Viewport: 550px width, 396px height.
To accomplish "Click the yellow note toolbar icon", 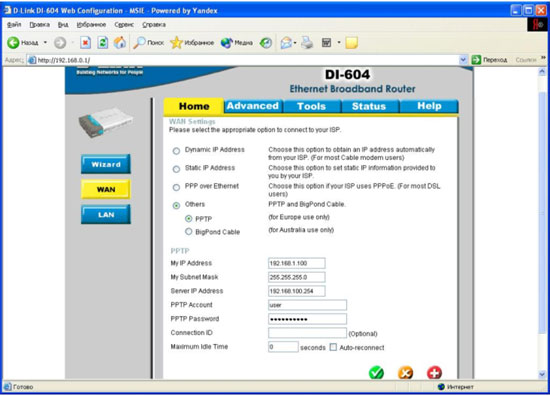I will (x=351, y=43).
